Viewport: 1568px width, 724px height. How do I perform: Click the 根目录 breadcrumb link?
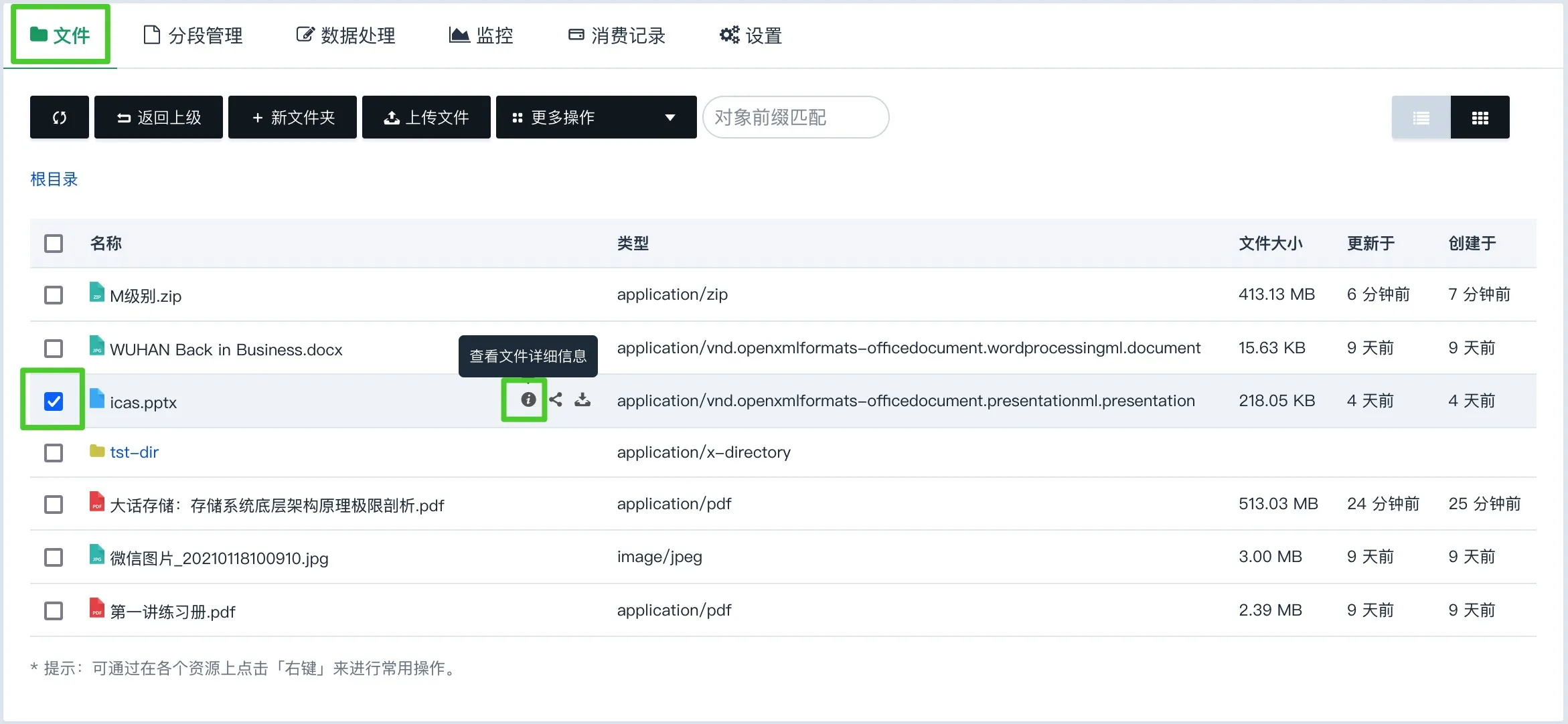click(54, 179)
